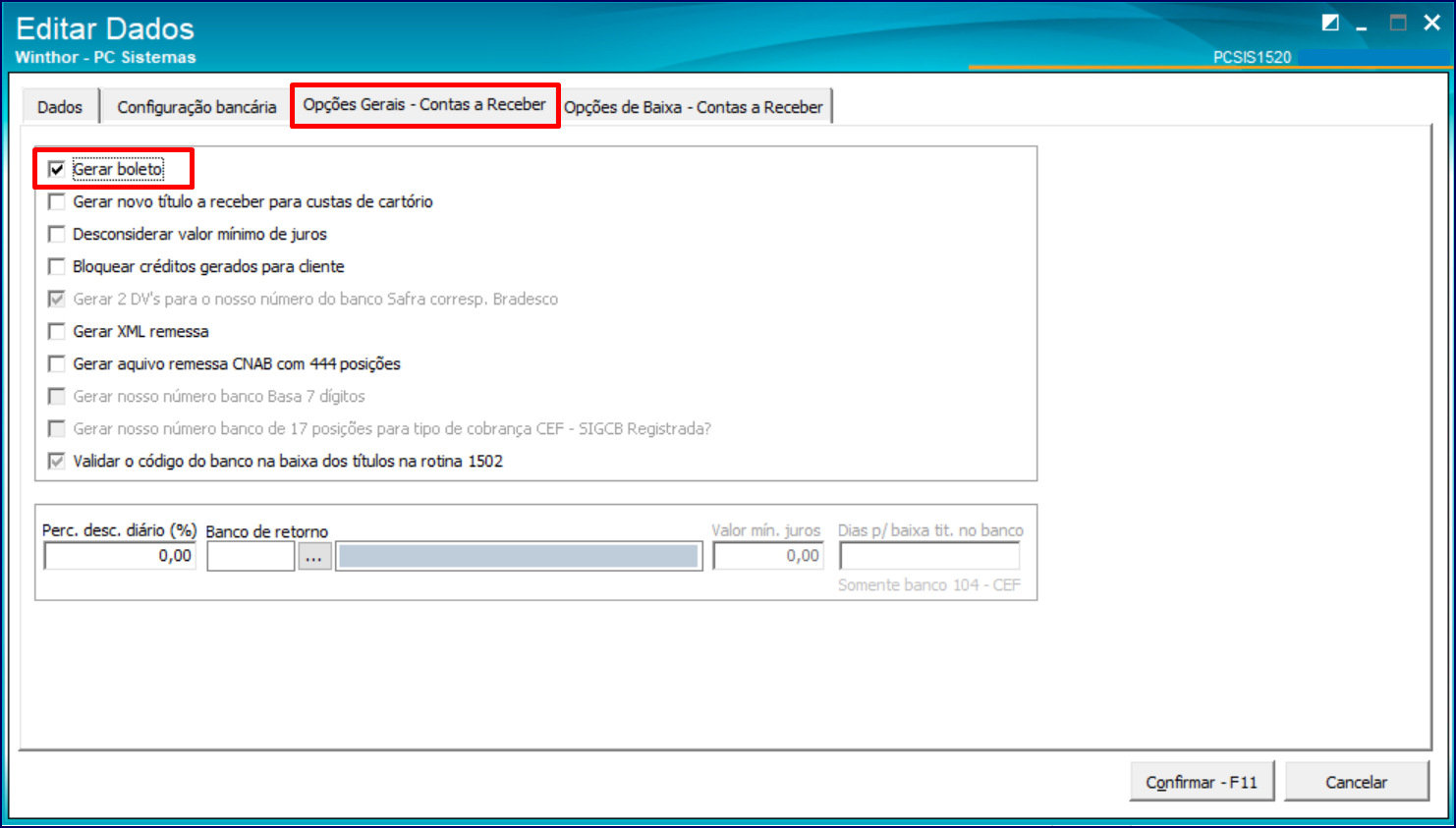Image resolution: width=1456 pixels, height=828 pixels.
Task: Switch to the Dados tab
Action: pyautogui.click(x=60, y=107)
